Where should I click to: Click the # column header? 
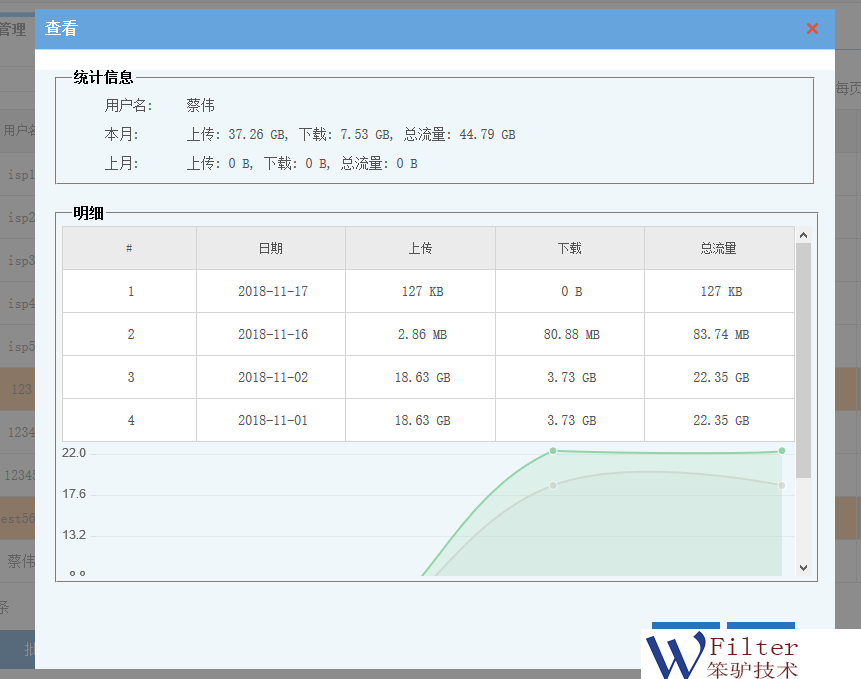[x=130, y=248]
